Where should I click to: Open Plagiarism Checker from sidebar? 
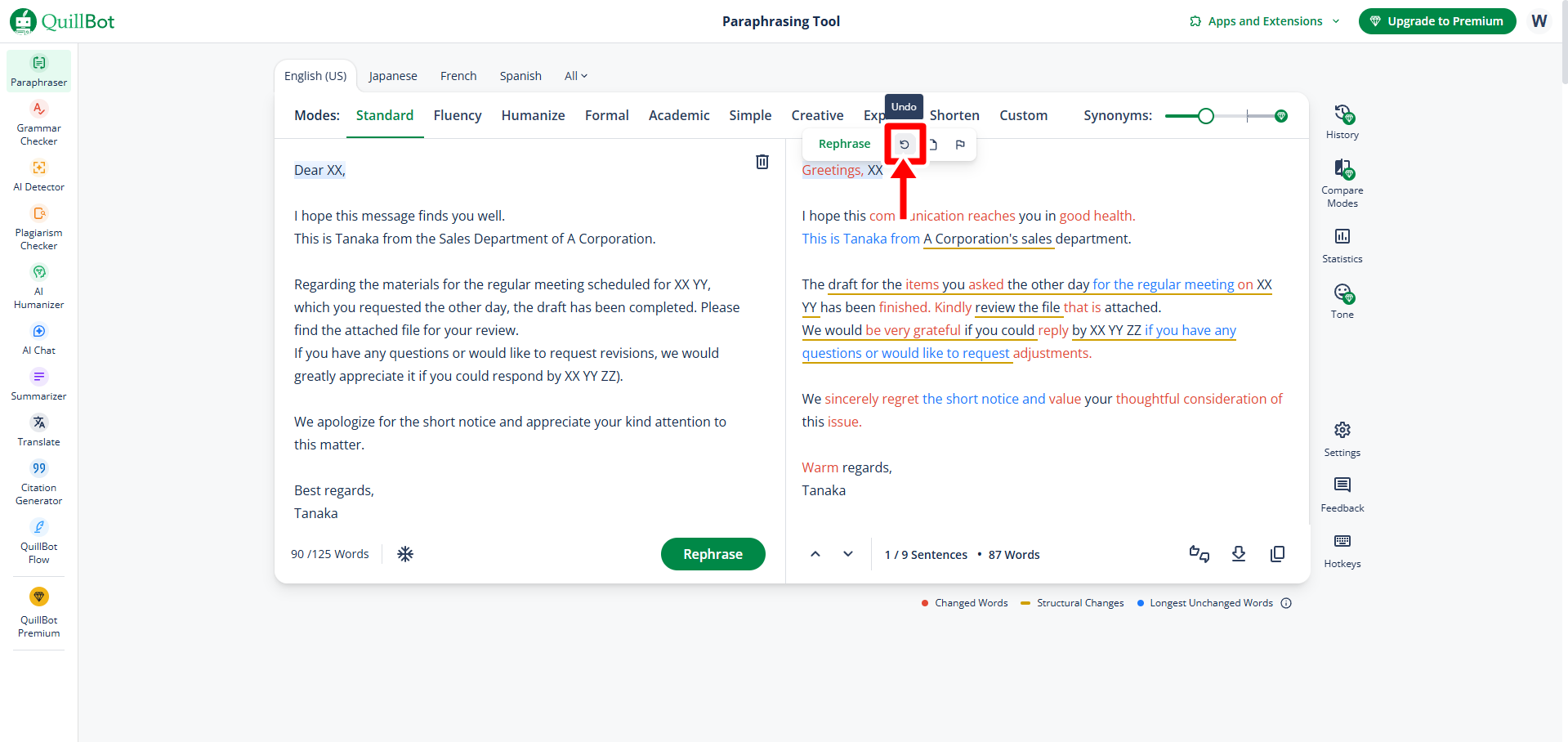pos(38,228)
